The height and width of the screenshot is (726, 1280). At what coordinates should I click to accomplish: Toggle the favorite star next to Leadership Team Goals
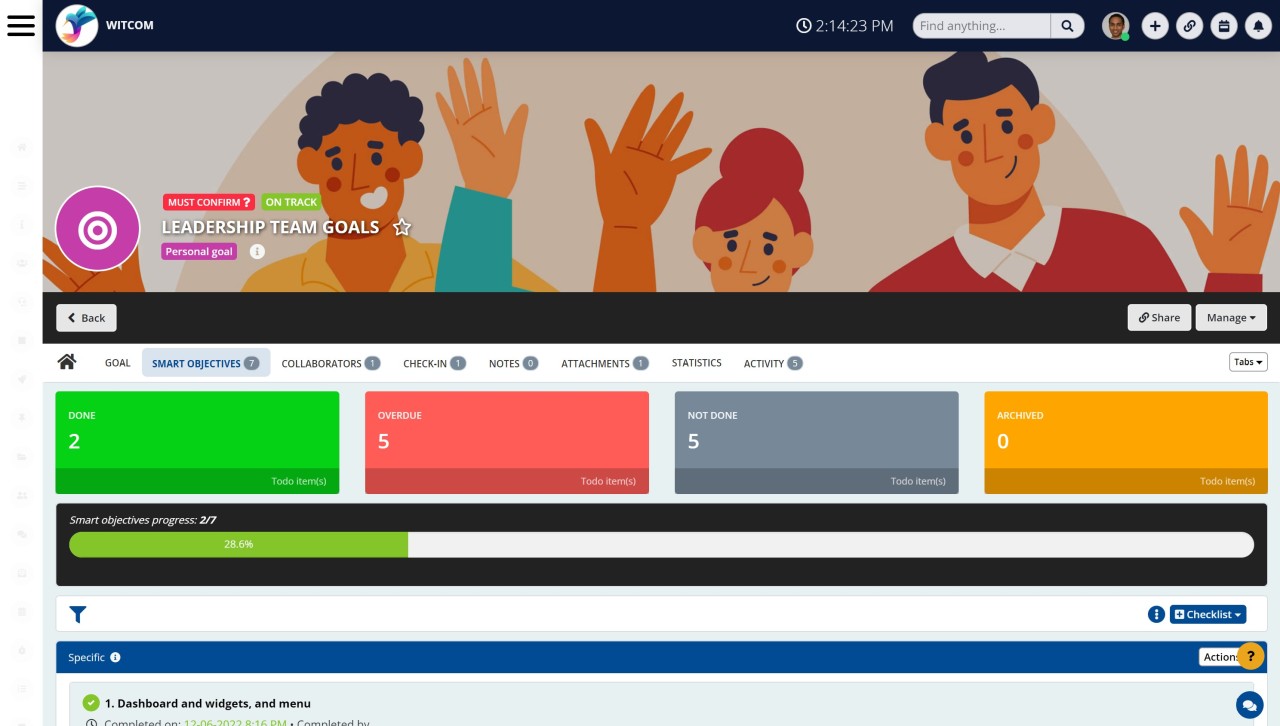[401, 227]
